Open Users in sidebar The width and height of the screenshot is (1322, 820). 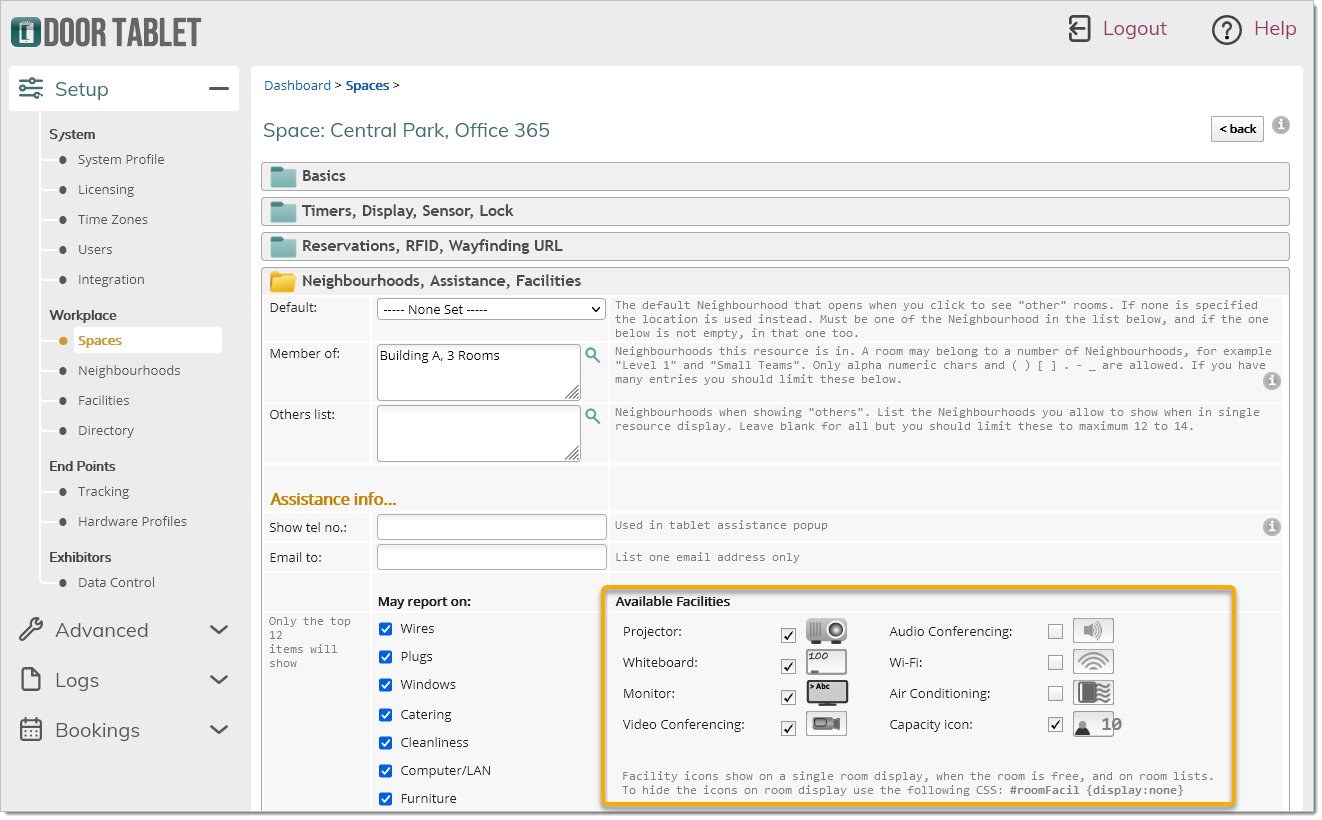[x=95, y=250]
